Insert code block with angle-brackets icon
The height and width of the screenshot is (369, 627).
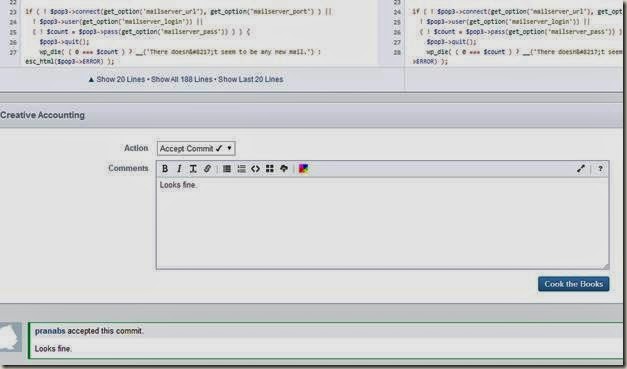click(x=256, y=169)
